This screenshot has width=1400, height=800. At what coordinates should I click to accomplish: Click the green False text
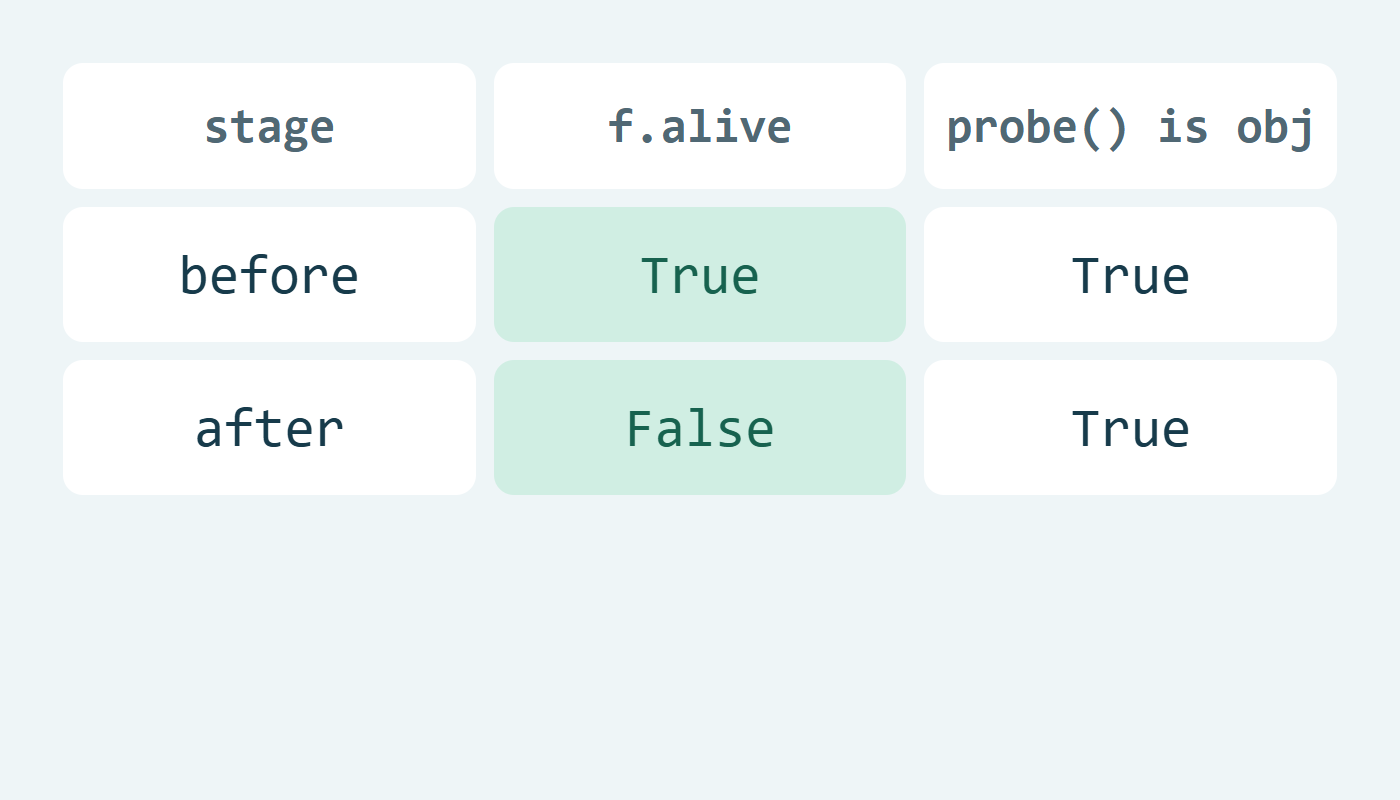pos(700,428)
